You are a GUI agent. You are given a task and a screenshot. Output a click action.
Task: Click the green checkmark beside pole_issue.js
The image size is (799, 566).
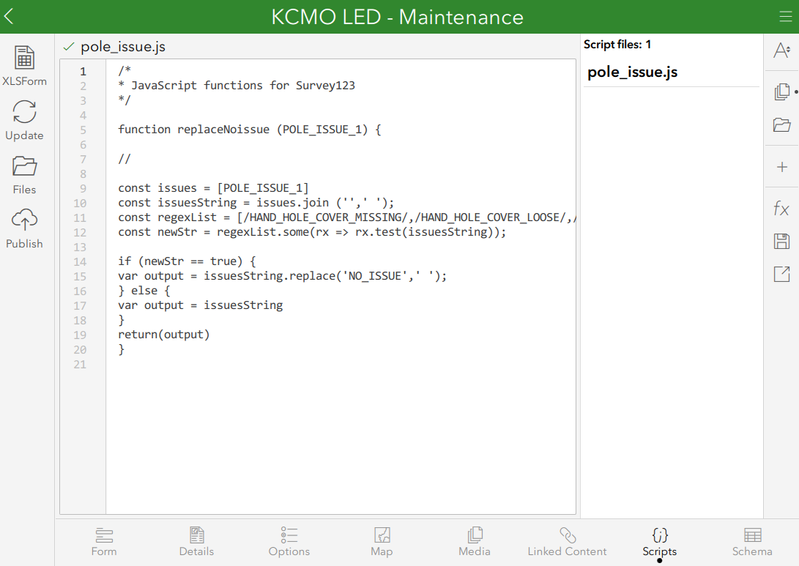[68, 47]
